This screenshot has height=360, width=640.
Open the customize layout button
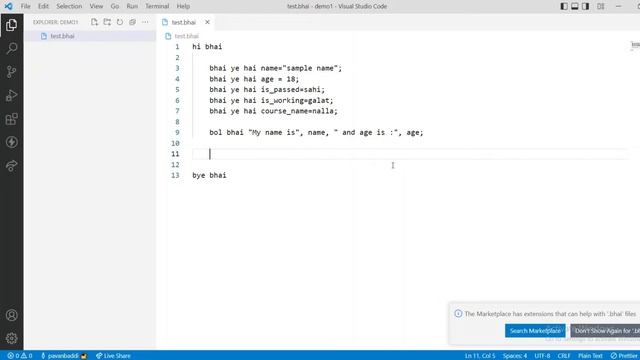pos(601,6)
